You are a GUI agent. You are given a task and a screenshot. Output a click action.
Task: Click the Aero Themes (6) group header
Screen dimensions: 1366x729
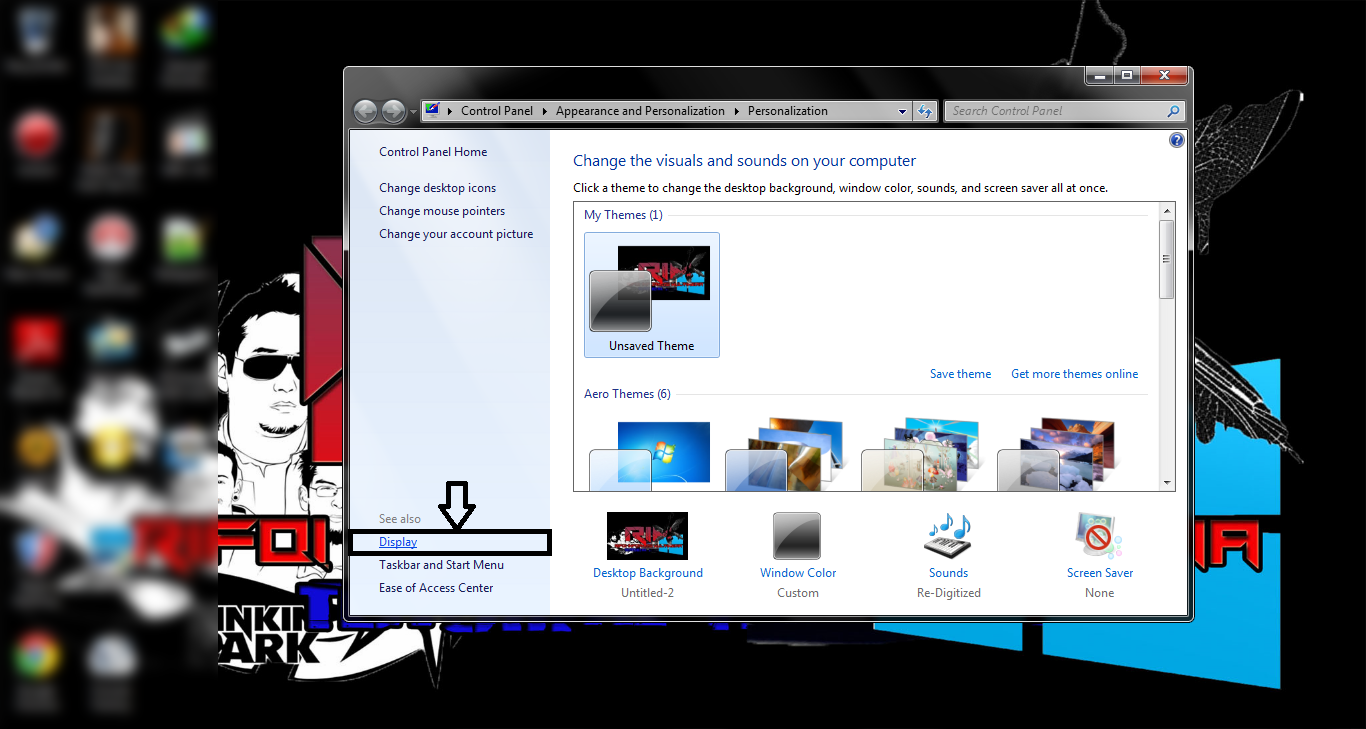pos(627,394)
